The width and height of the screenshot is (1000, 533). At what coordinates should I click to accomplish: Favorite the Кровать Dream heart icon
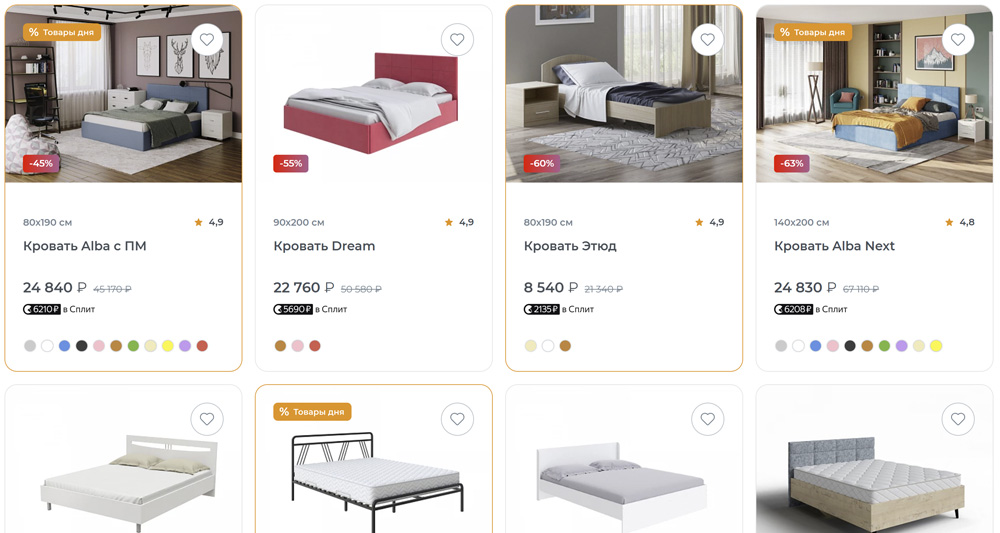457,40
